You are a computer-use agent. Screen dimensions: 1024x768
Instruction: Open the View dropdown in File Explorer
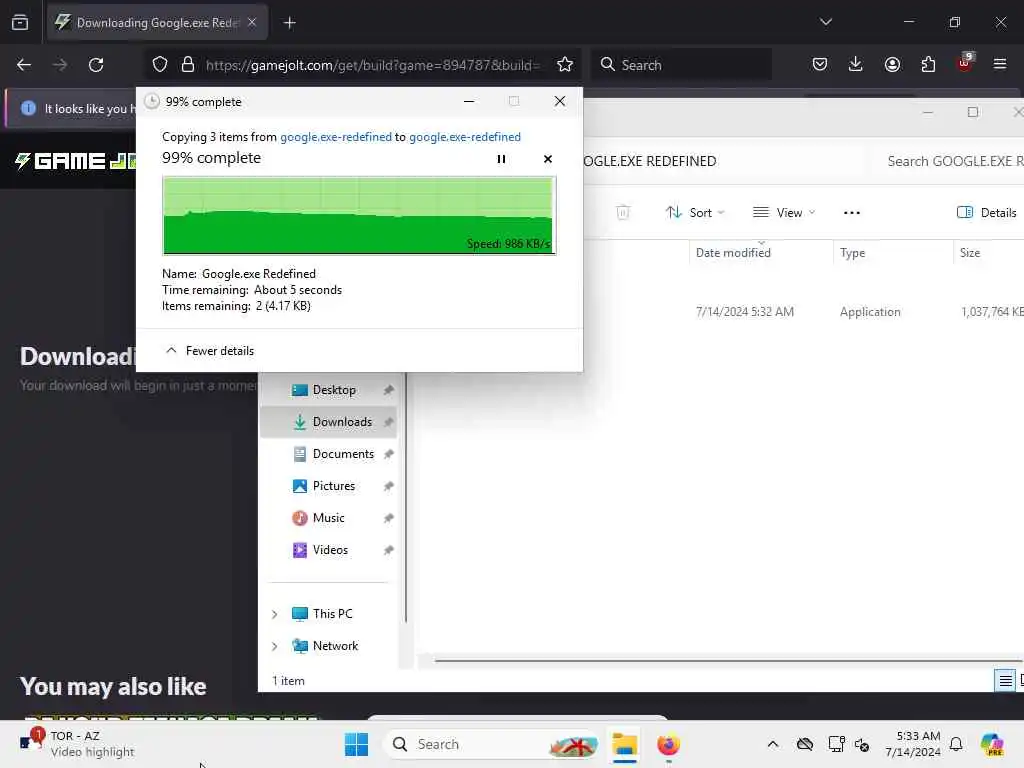(784, 213)
